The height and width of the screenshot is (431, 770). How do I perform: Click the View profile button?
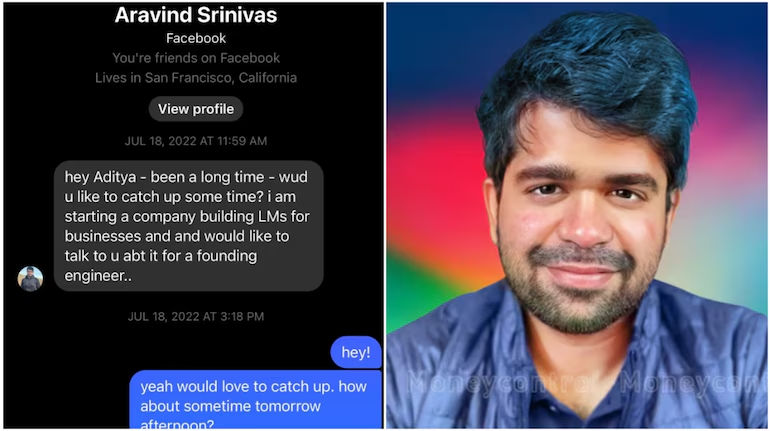[195, 109]
